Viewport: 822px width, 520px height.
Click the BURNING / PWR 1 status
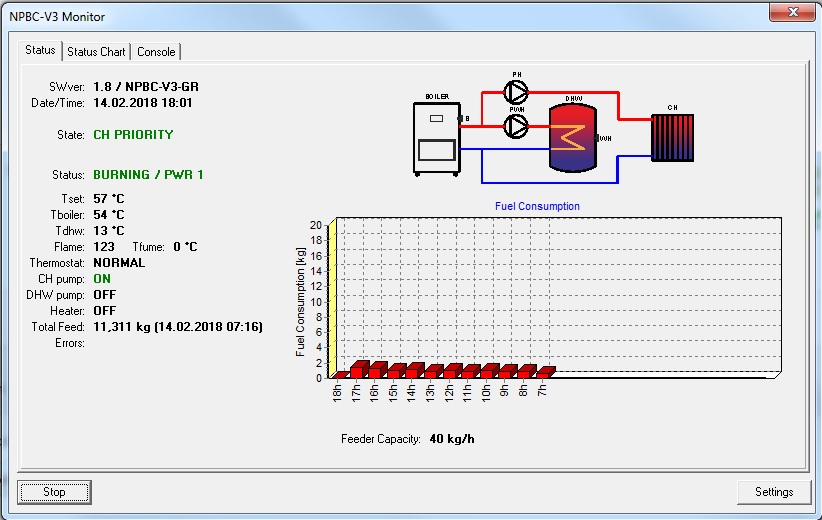coord(148,175)
